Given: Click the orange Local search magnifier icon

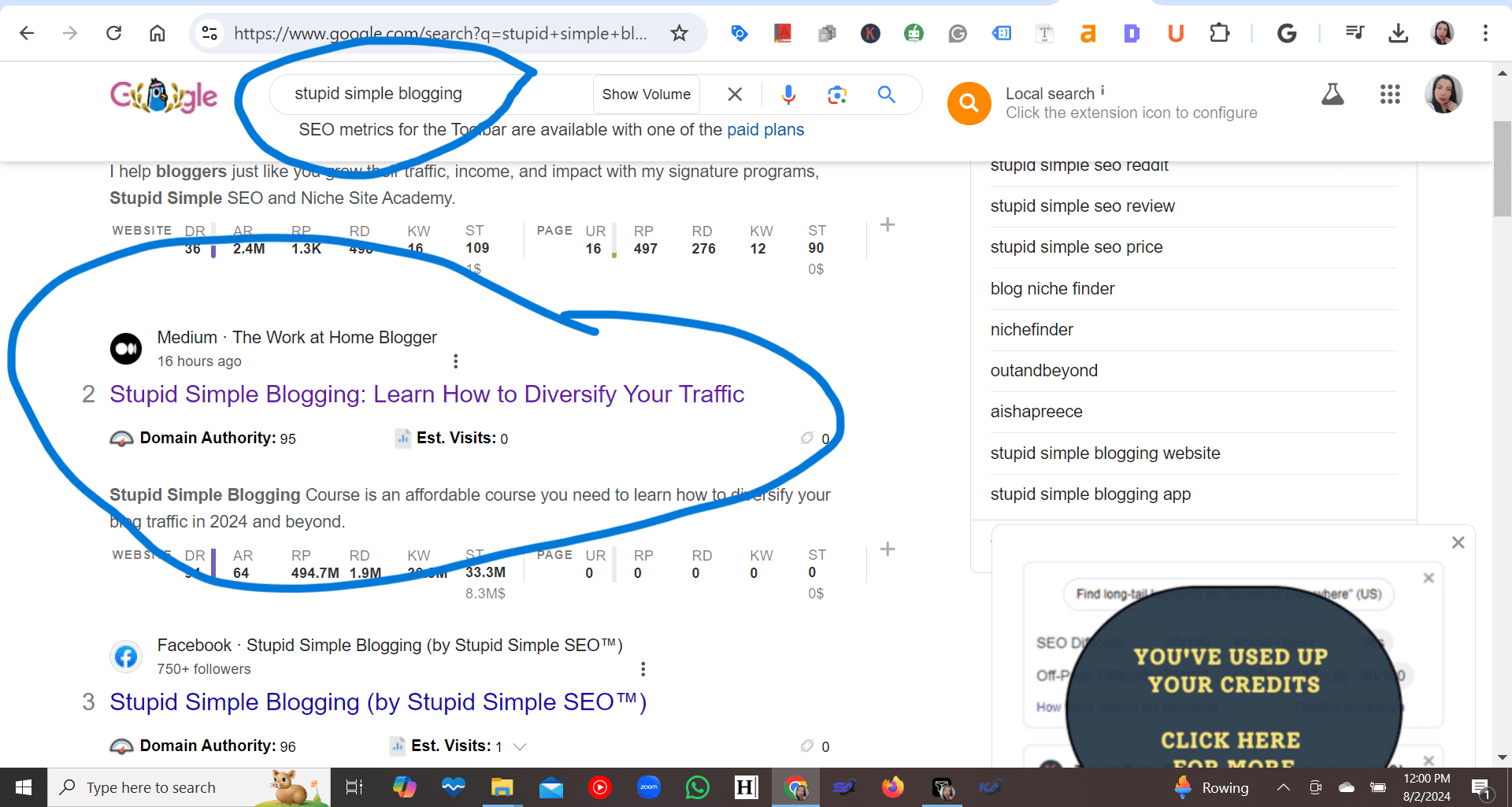Looking at the screenshot, I should tap(969, 103).
